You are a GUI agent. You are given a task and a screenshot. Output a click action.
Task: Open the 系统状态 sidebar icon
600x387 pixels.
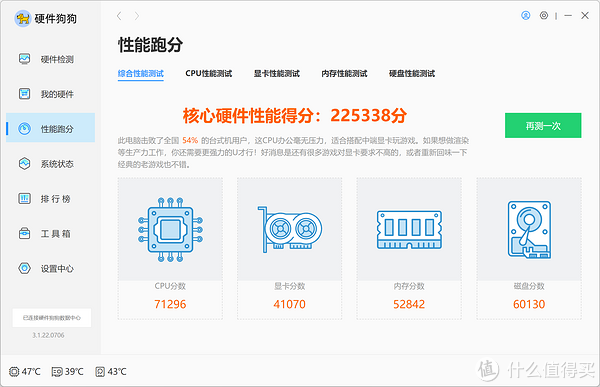click(x=24, y=163)
